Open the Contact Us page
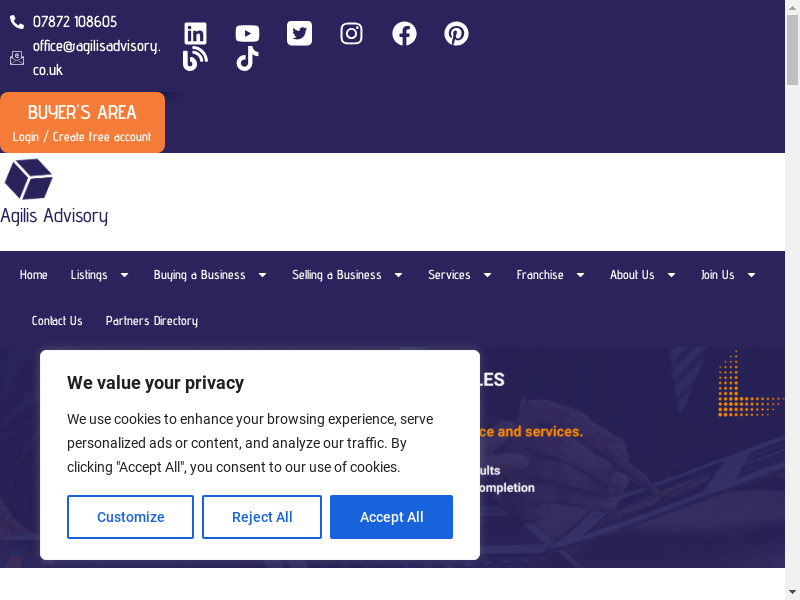 click(x=57, y=321)
